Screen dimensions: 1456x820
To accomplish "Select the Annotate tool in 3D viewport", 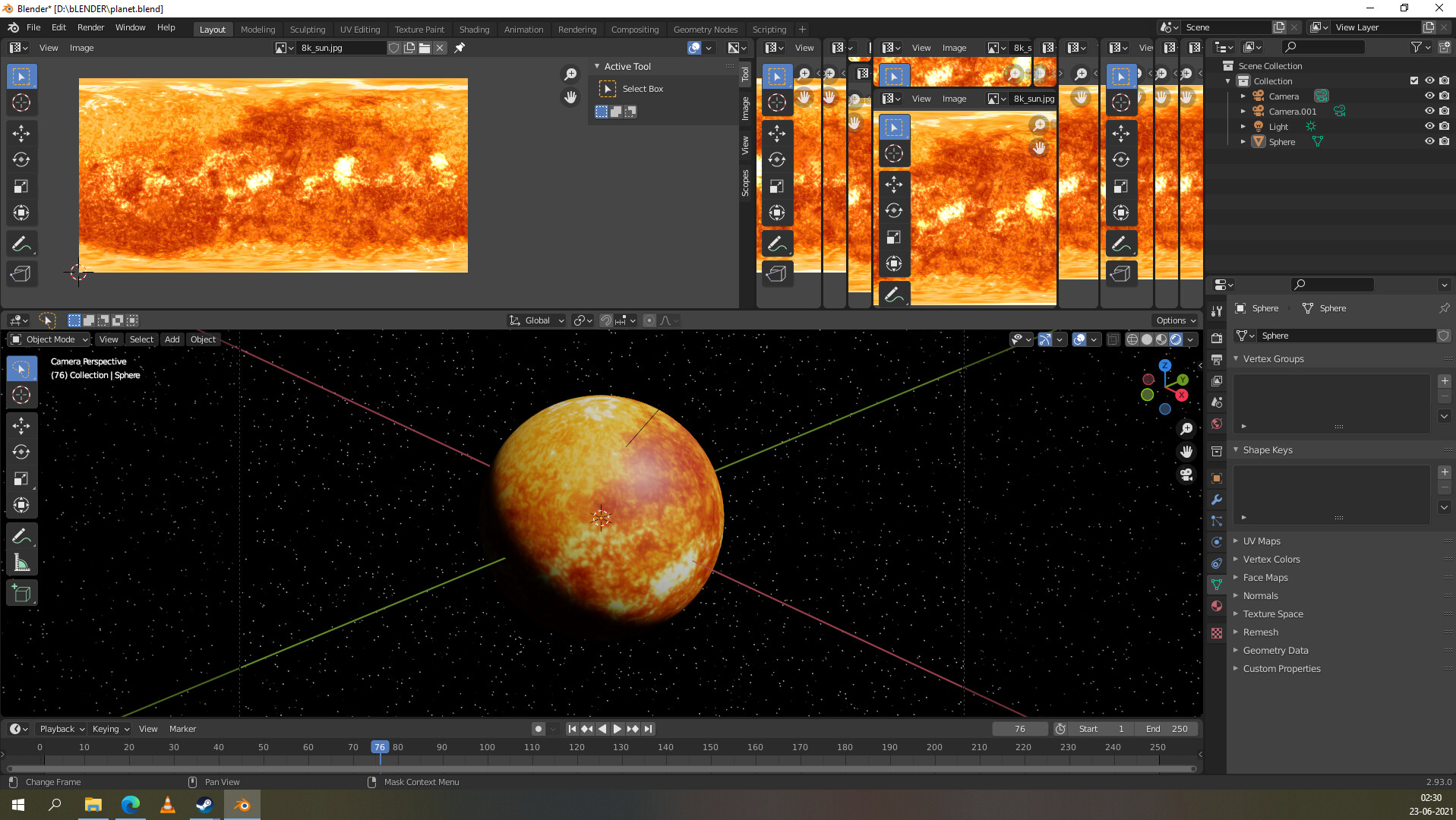I will [x=21, y=537].
